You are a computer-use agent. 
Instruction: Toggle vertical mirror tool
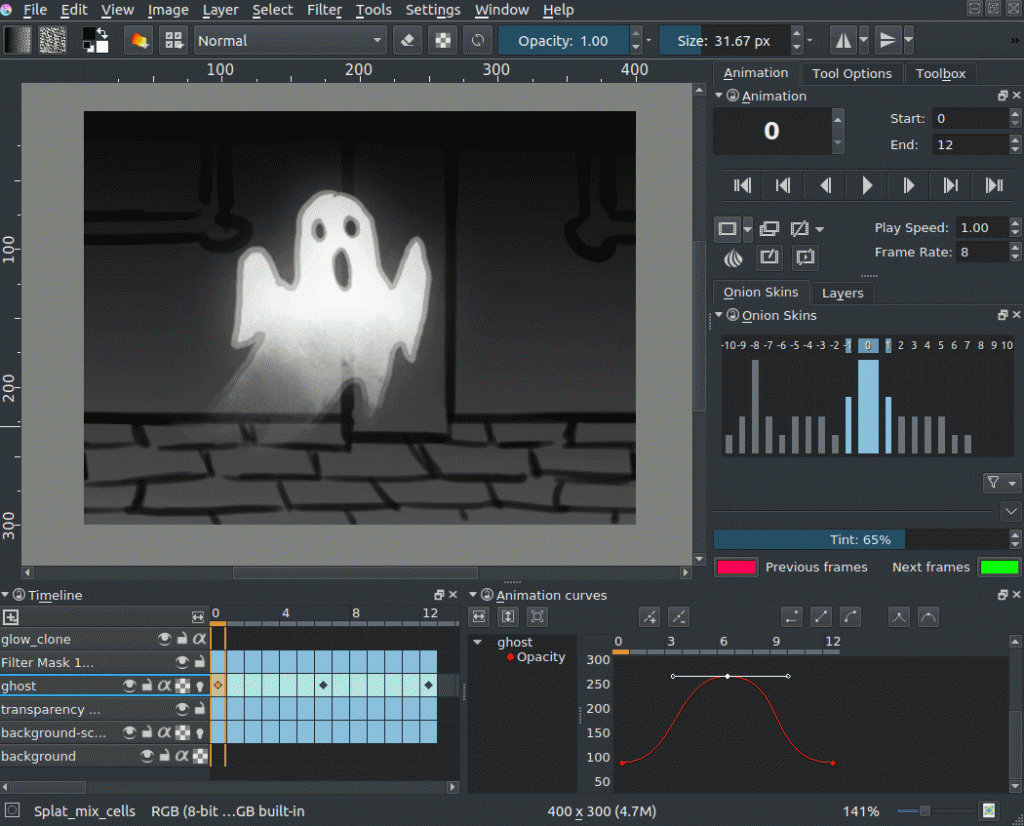coord(888,40)
